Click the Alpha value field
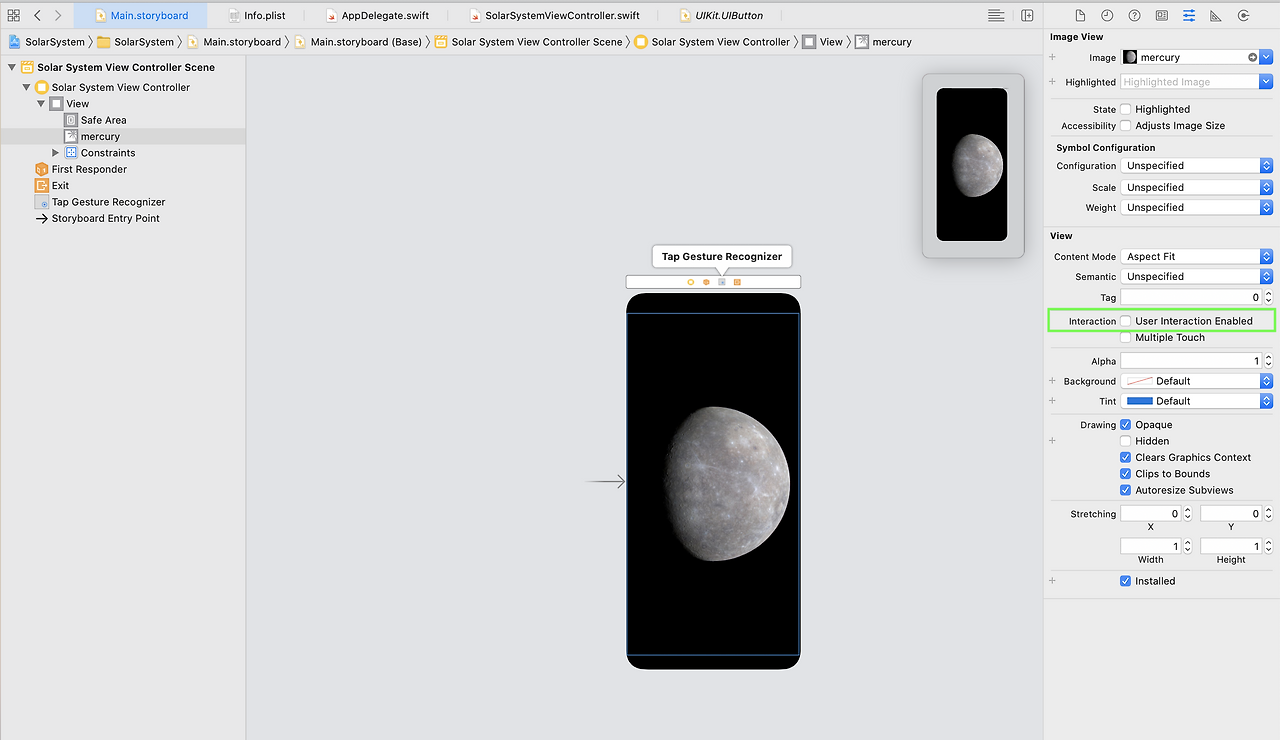This screenshot has height=740, width=1280. click(1191, 361)
